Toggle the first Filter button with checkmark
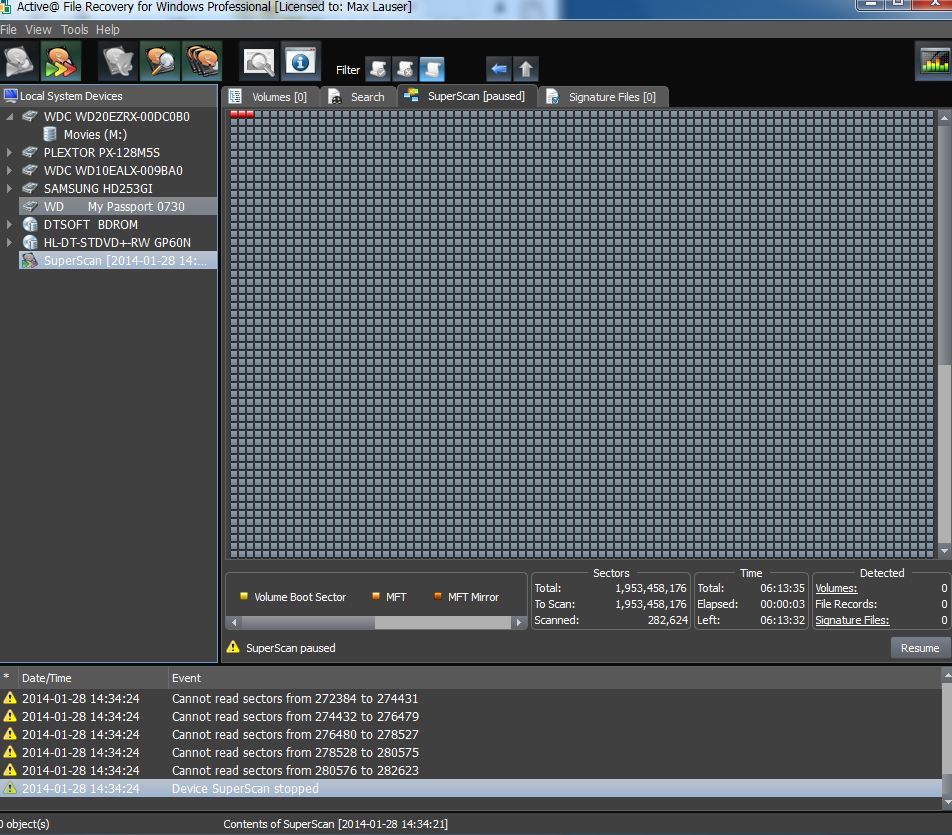Screen dimensions: 952x835 pyautogui.click(x=378, y=69)
